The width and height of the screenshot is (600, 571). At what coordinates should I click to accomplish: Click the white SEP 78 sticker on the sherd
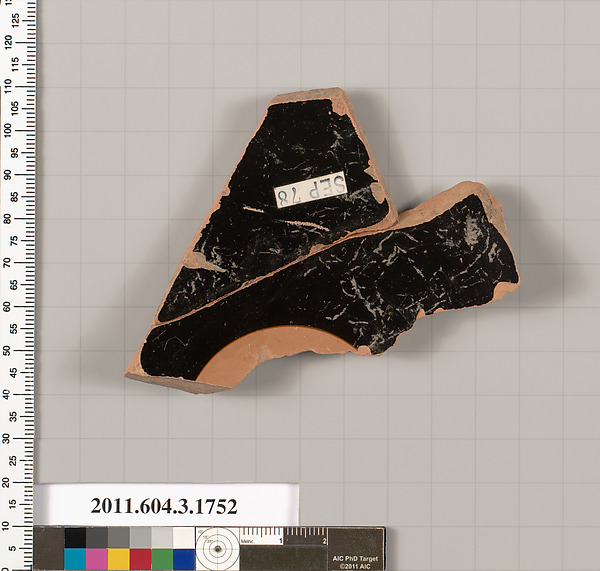pos(309,189)
